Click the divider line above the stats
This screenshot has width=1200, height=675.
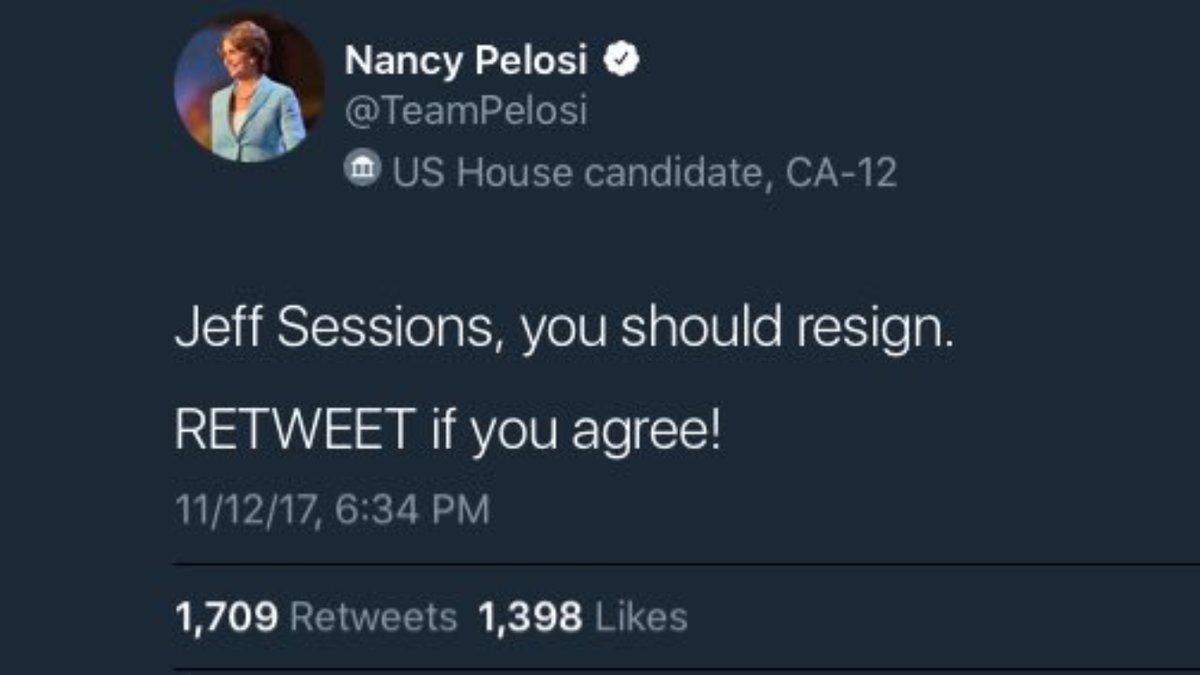pos(686,565)
